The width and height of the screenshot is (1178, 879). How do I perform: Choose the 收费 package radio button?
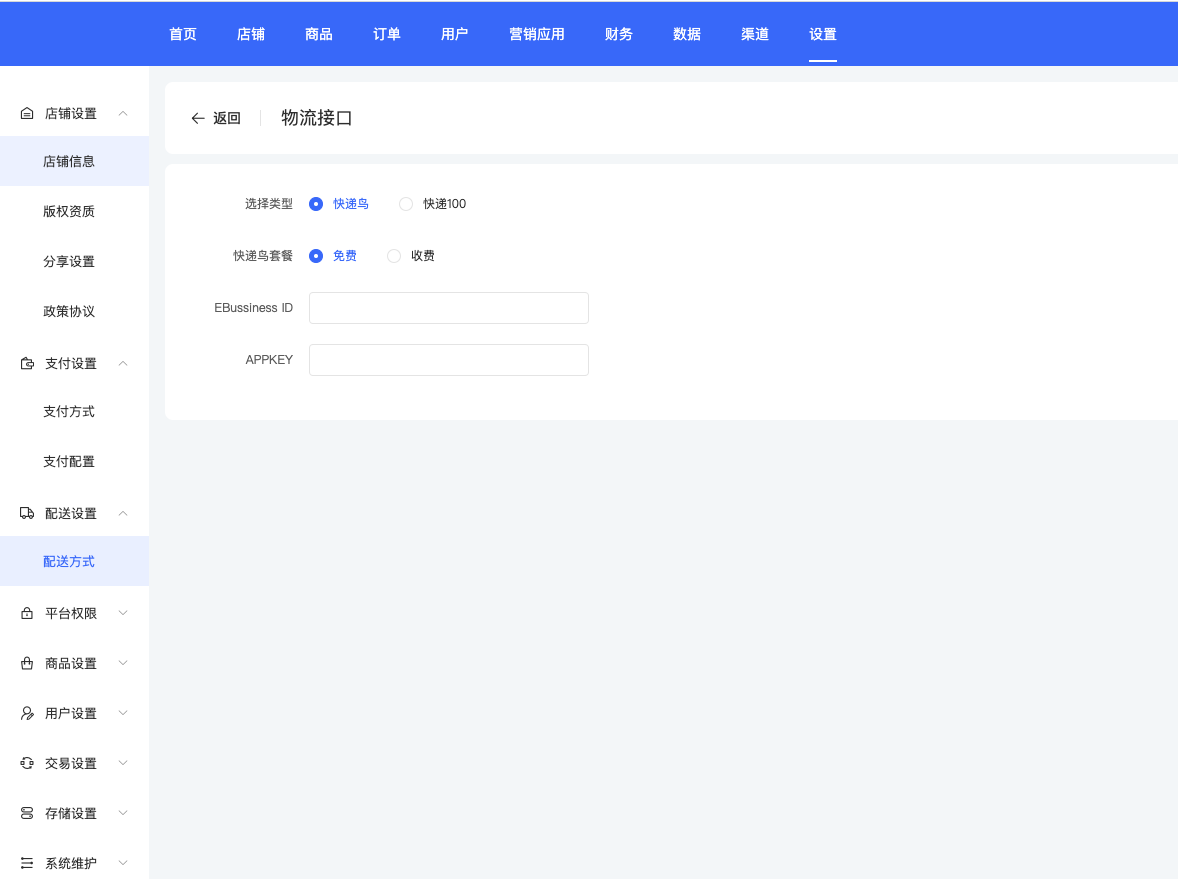point(394,256)
